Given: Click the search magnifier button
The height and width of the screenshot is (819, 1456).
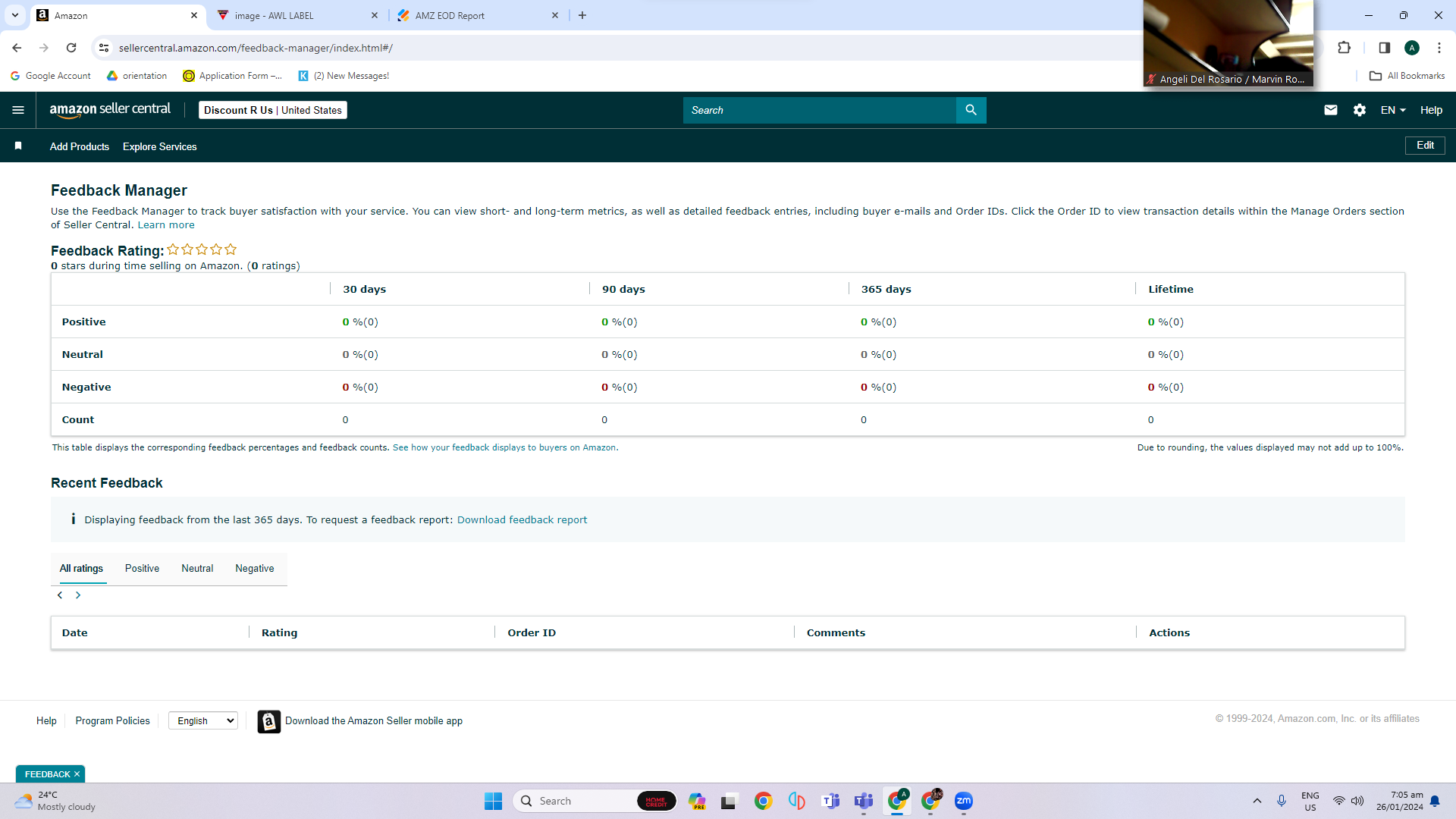Looking at the screenshot, I should coord(971,110).
